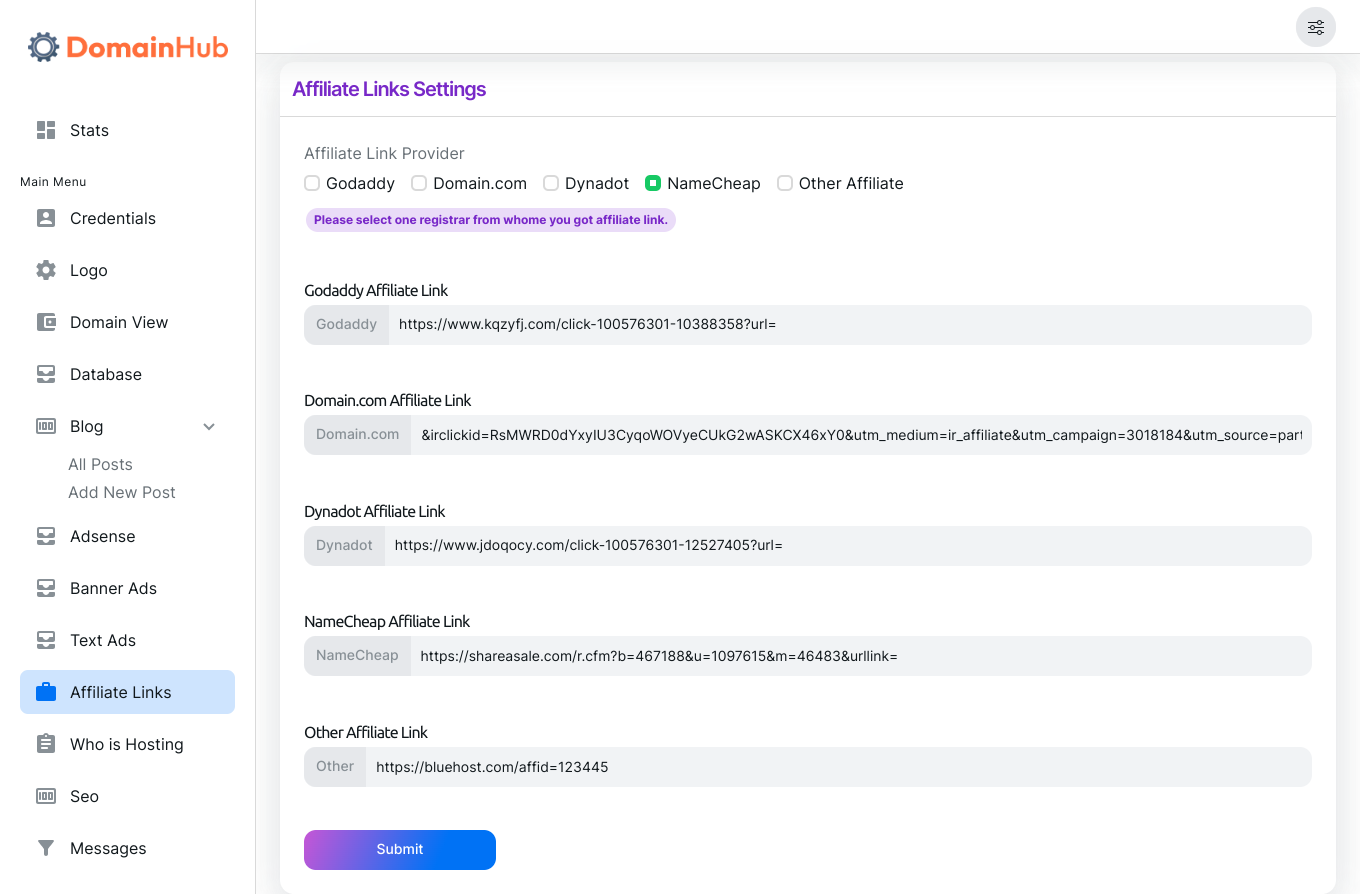Open Logo menu label
Image resolution: width=1360 pixels, height=894 pixels.
tap(88, 270)
